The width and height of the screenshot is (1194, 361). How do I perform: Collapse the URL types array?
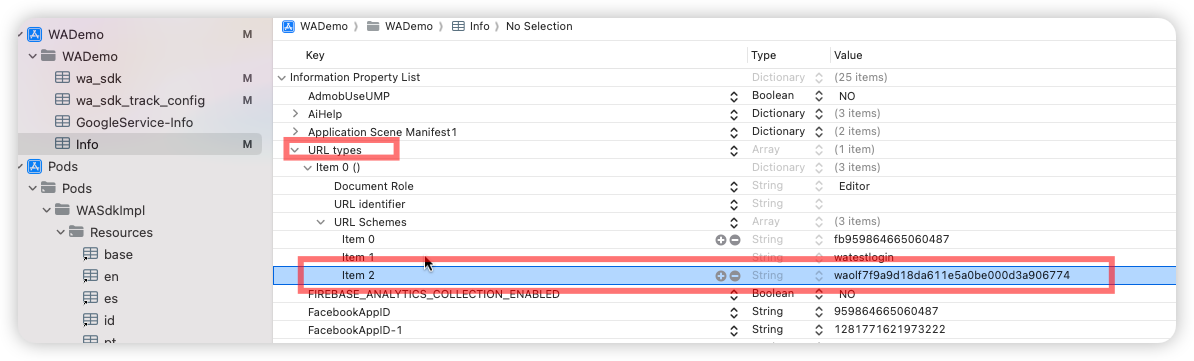coord(294,150)
